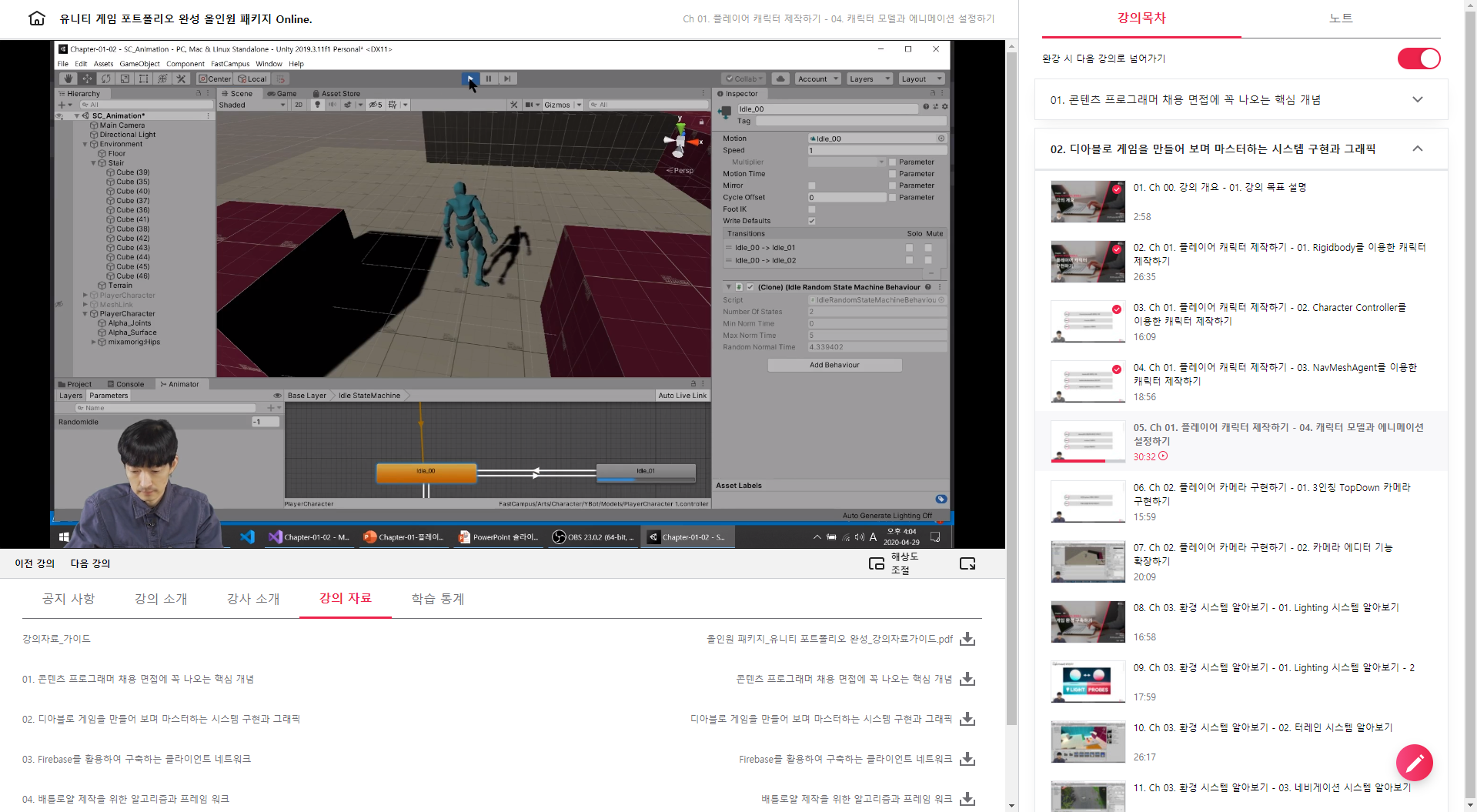This screenshot has width=1477, height=812.
Task: Open PowerPoint taskbar item
Action: (x=499, y=537)
